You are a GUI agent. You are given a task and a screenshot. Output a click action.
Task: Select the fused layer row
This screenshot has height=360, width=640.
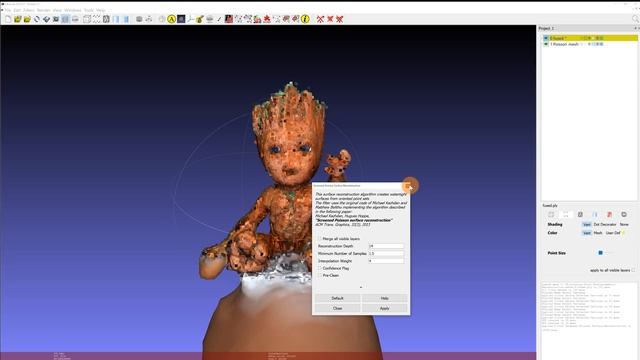pos(590,38)
